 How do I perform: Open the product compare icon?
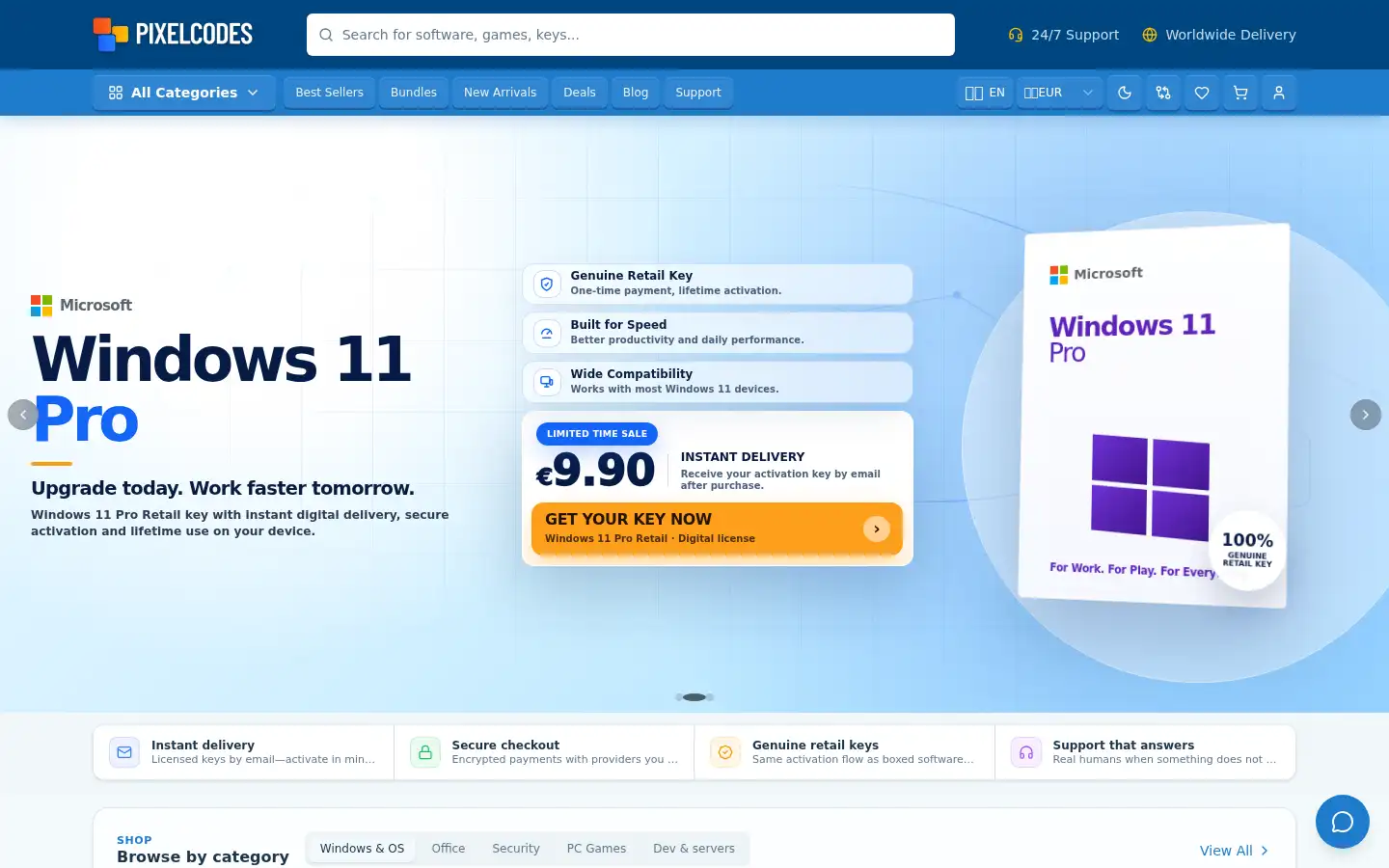click(1163, 93)
